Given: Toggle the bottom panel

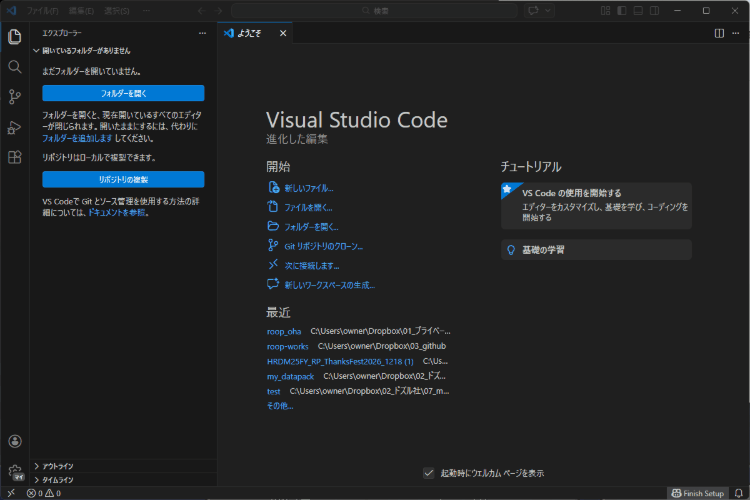Looking at the screenshot, I should click(638, 11).
